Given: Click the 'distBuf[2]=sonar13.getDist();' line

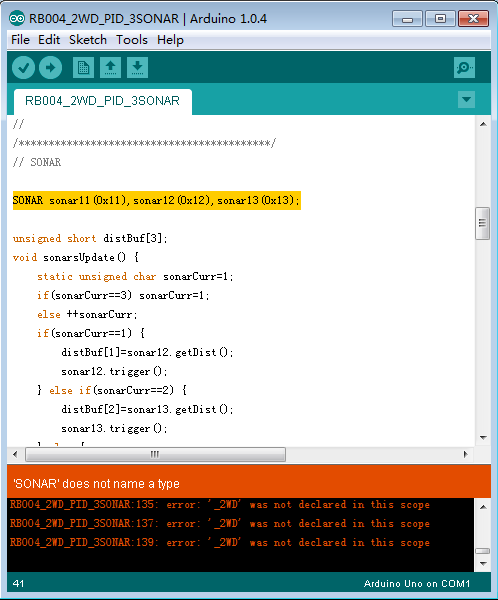Looking at the screenshot, I should (147, 409).
